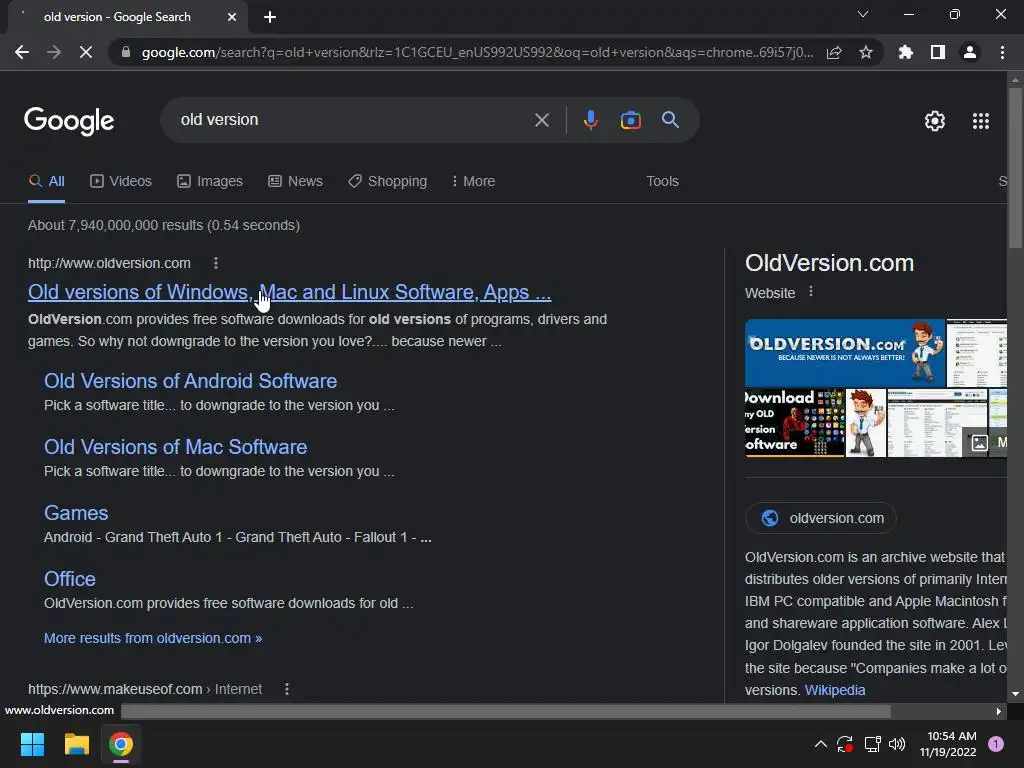Viewport: 1024px width, 768px height.
Task: Open Chrome's three-dot menu
Action: tap(1002, 52)
